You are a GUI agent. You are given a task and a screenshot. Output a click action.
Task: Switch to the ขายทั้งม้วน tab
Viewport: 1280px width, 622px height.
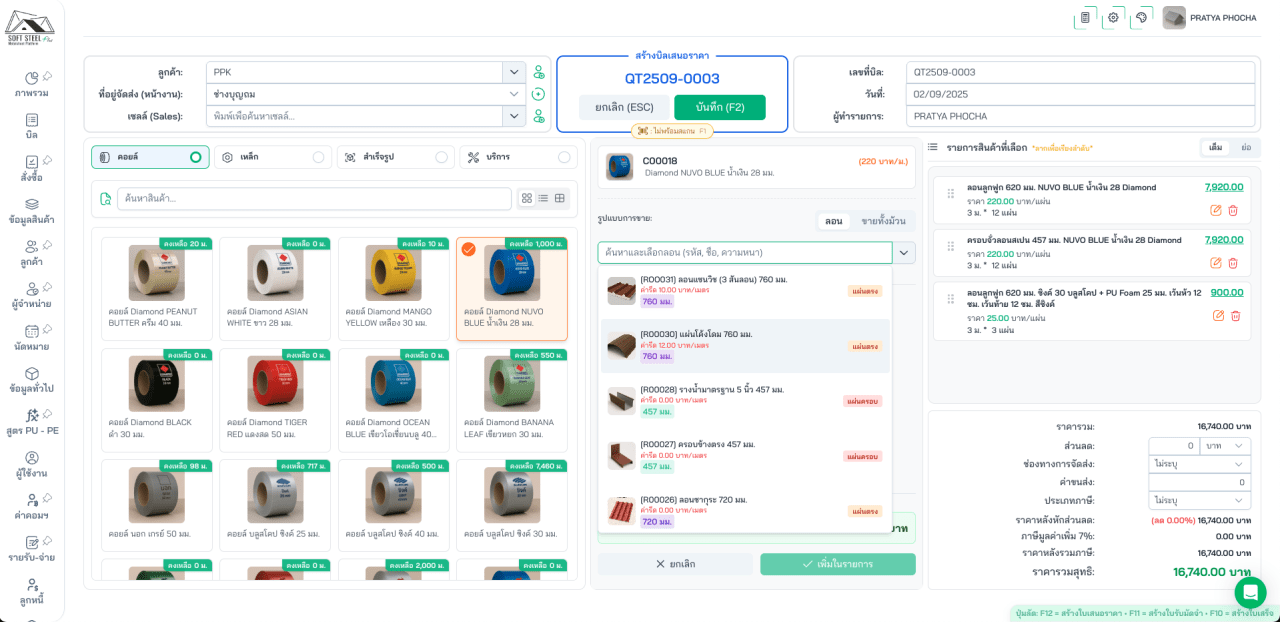click(883, 221)
